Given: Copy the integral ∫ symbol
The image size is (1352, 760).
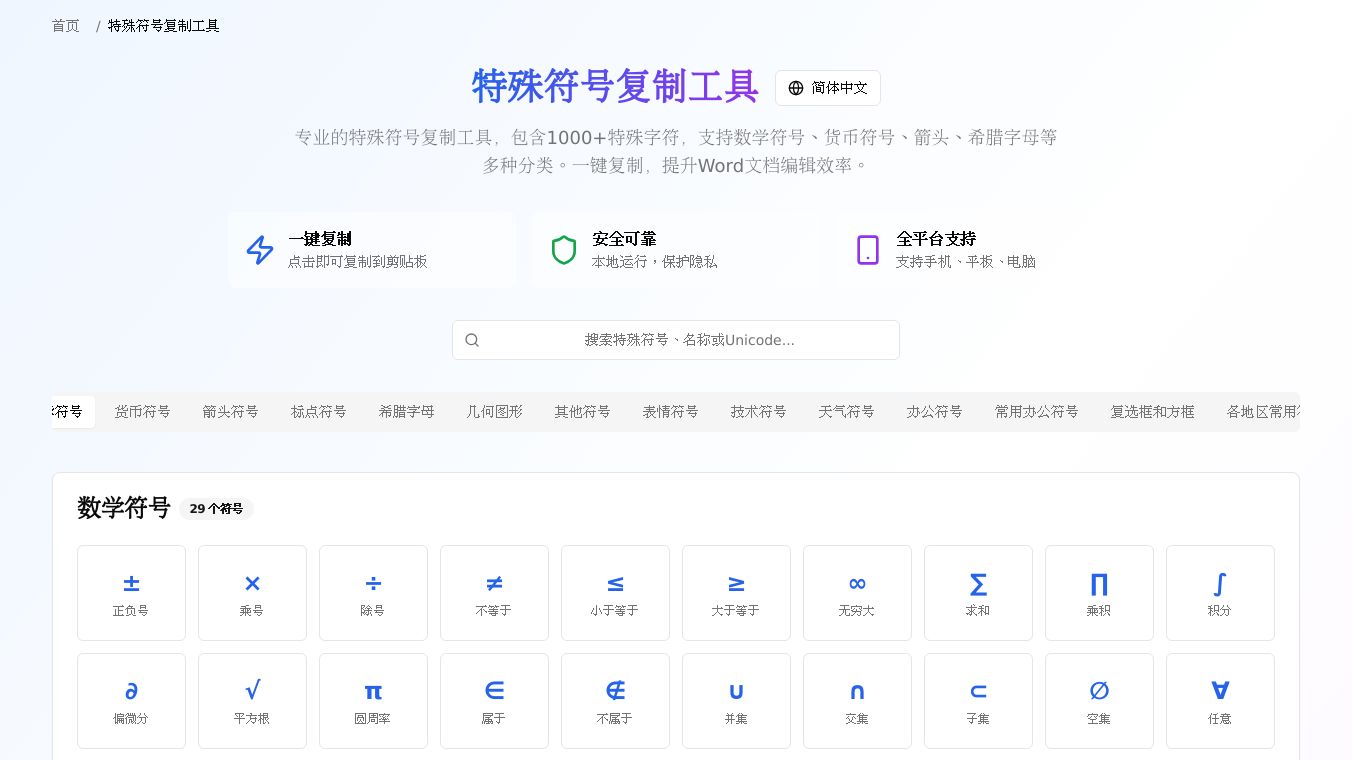Looking at the screenshot, I should 1220,593.
